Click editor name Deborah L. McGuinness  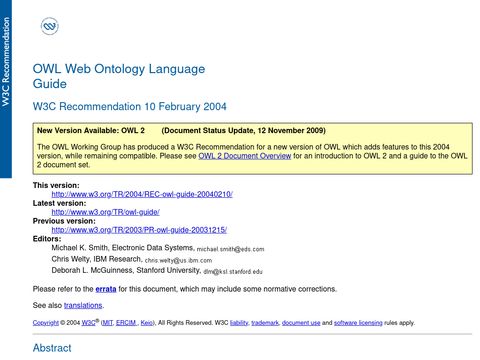click(92, 270)
